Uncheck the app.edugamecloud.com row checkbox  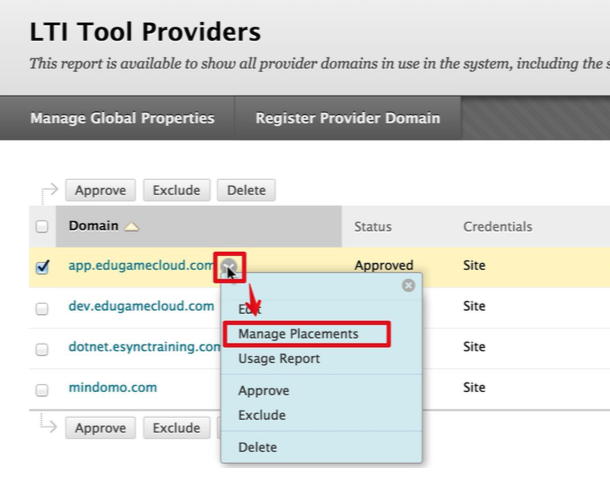coord(42,267)
